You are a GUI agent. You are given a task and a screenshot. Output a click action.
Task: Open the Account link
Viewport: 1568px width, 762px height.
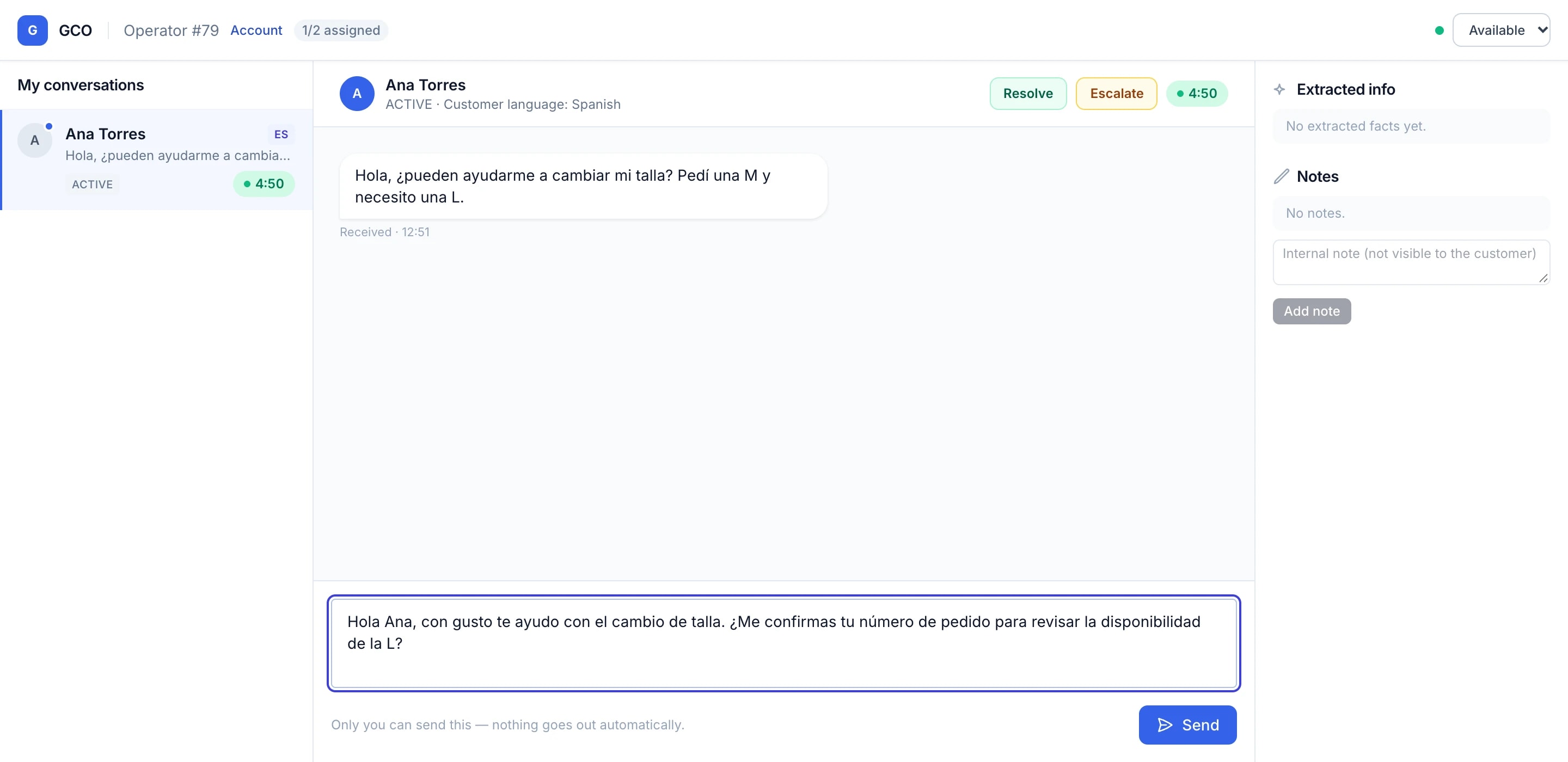256,30
